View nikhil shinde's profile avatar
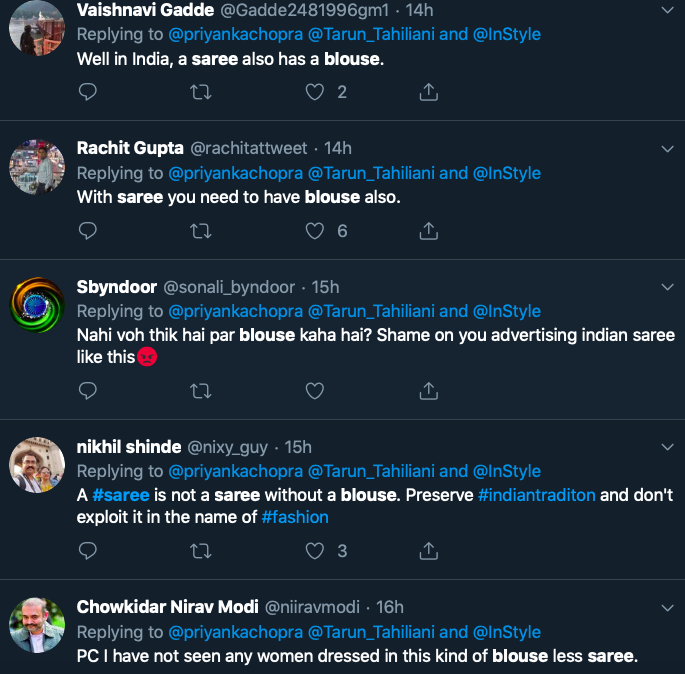Screen dimensions: 685x674 point(37,464)
